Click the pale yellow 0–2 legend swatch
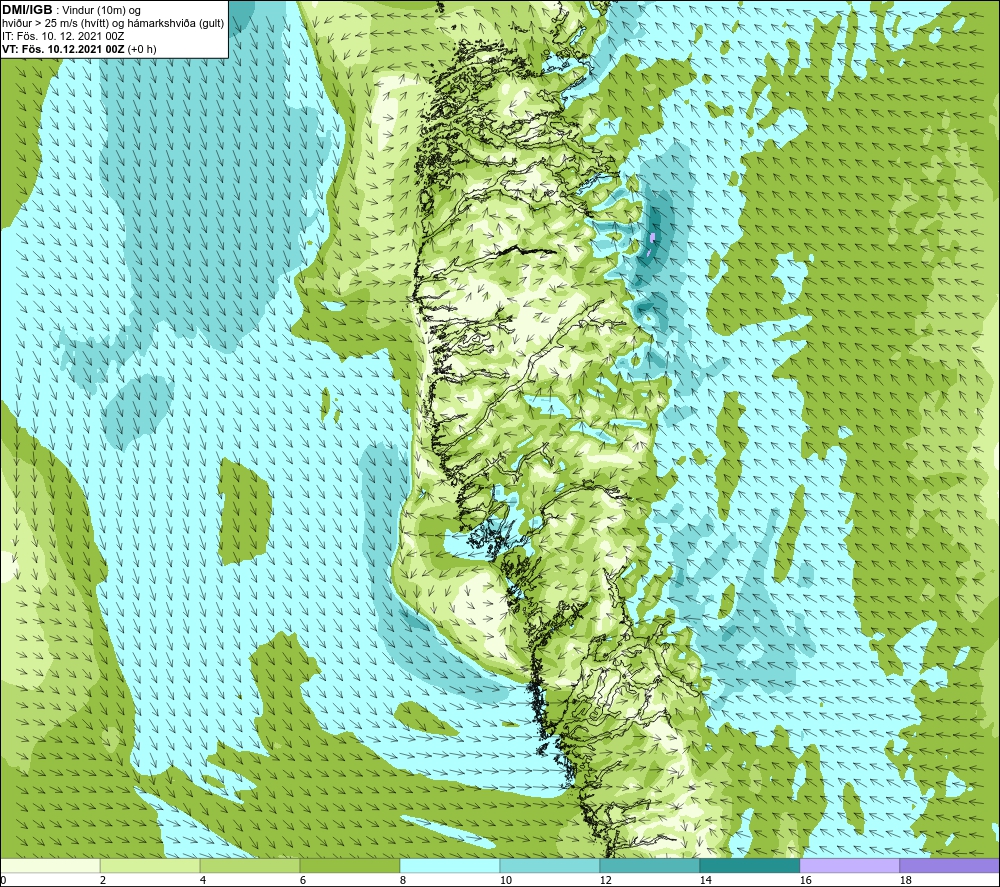The height and width of the screenshot is (887, 1000). pos(50,865)
